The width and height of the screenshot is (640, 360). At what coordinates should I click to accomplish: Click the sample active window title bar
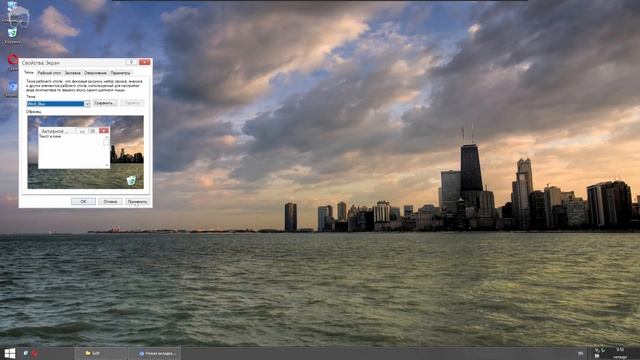click(x=74, y=131)
